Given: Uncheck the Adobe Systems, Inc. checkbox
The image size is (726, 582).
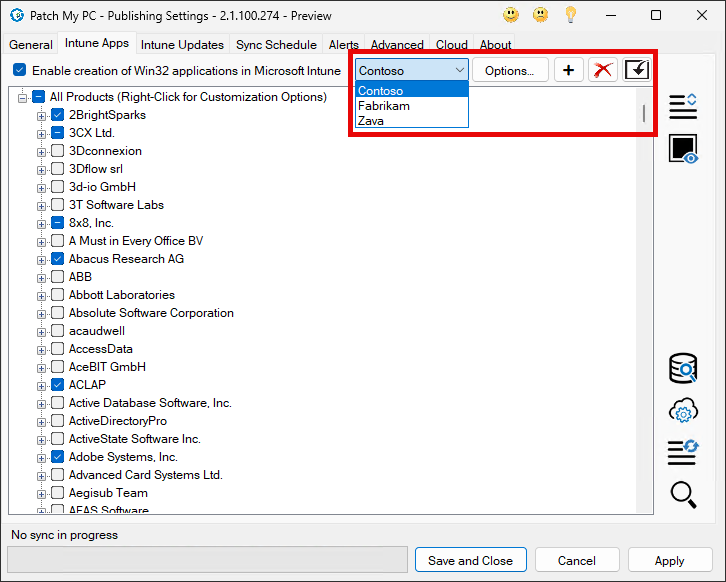Looking at the screenshot, I should (x=57, y=457).
